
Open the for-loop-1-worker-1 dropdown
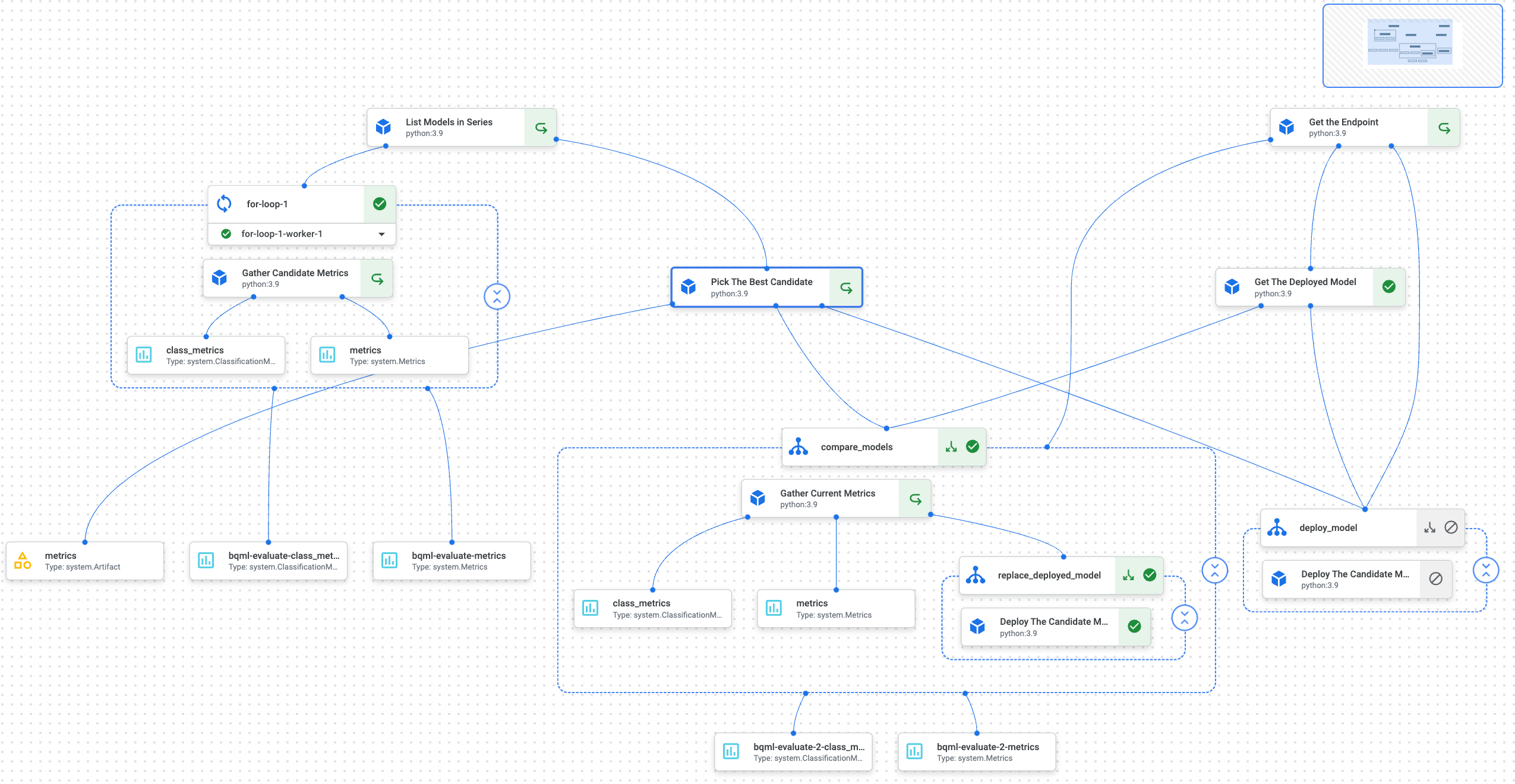coord(381,234)
